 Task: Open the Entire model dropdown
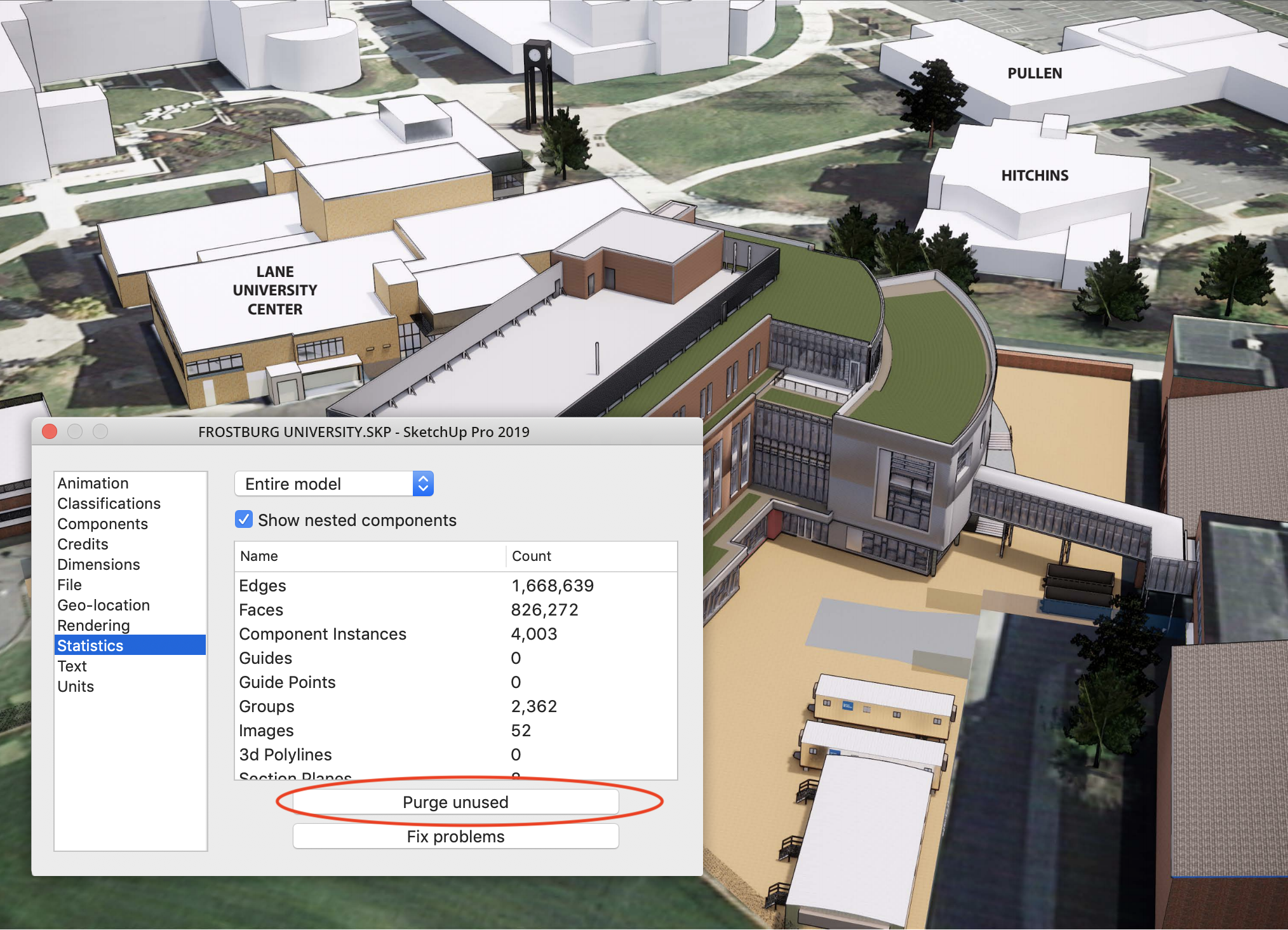click(x=334, y=484)
